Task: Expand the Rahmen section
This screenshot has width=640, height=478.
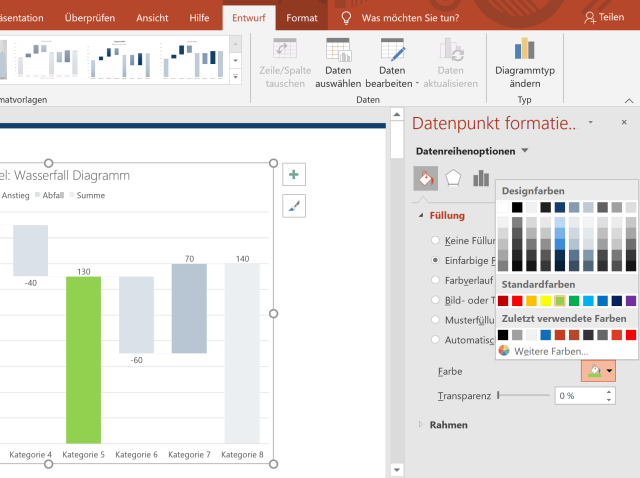Action: click(421, 425)
